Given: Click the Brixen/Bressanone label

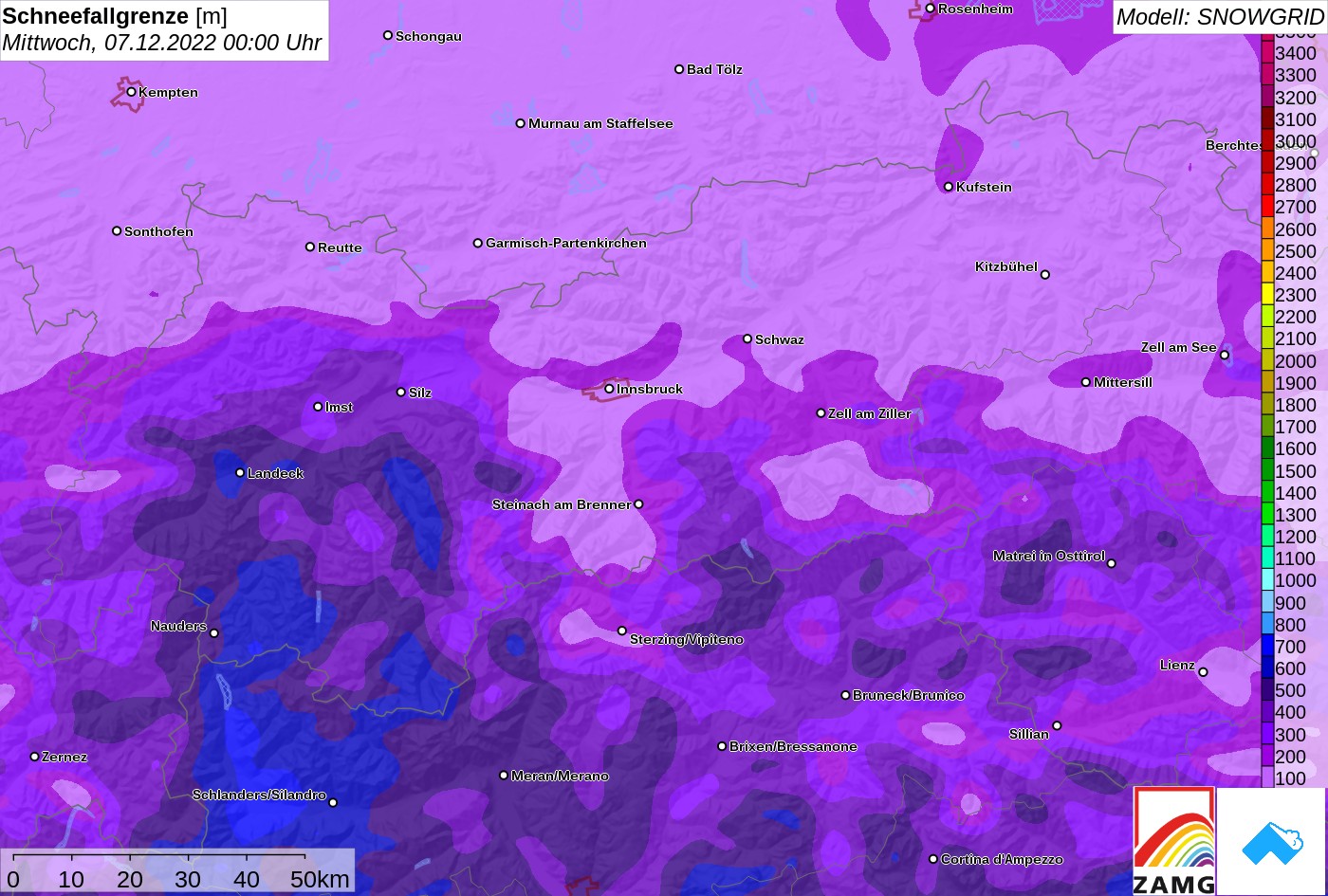Looking at the screenshot, I should point(793,746).
